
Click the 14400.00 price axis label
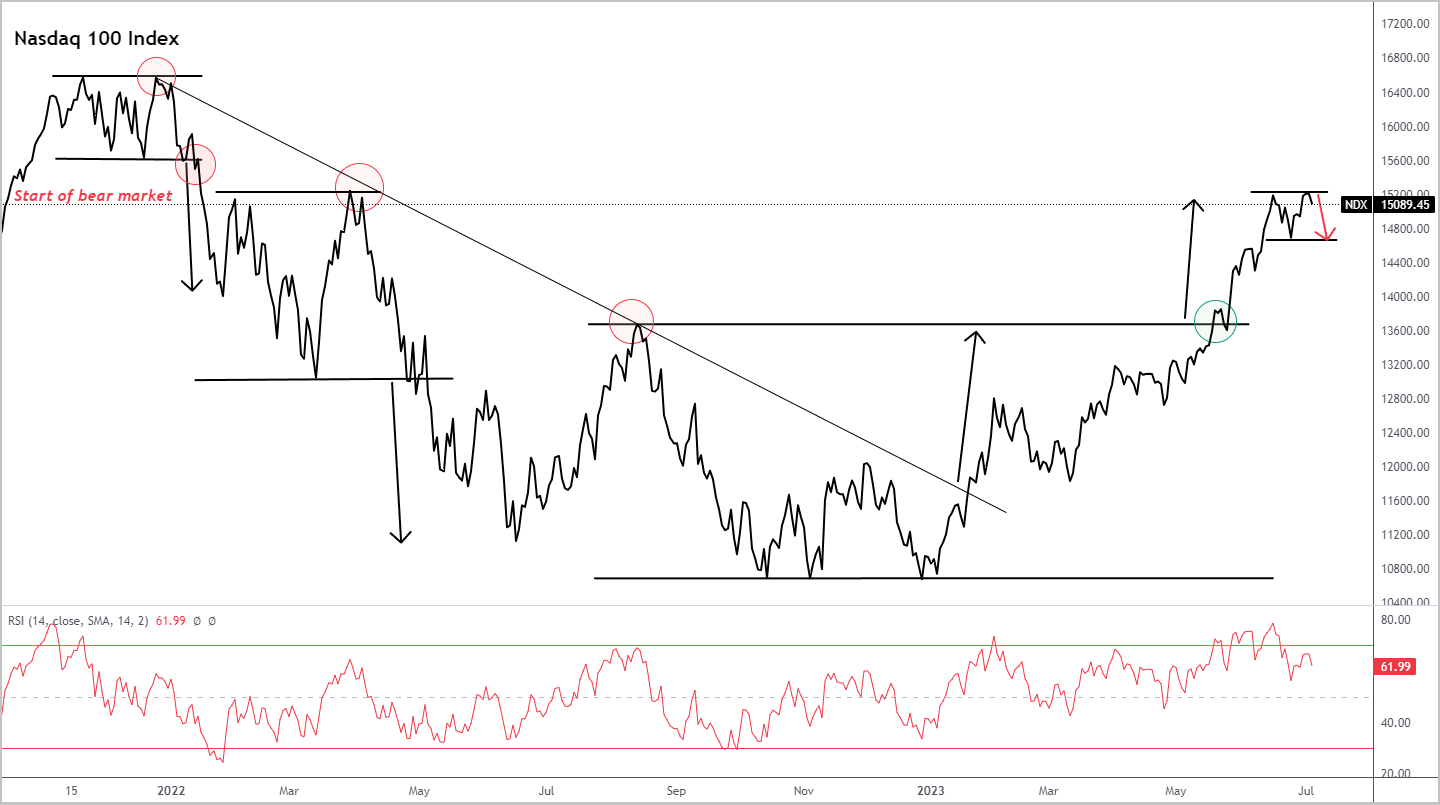(1404, 263)
